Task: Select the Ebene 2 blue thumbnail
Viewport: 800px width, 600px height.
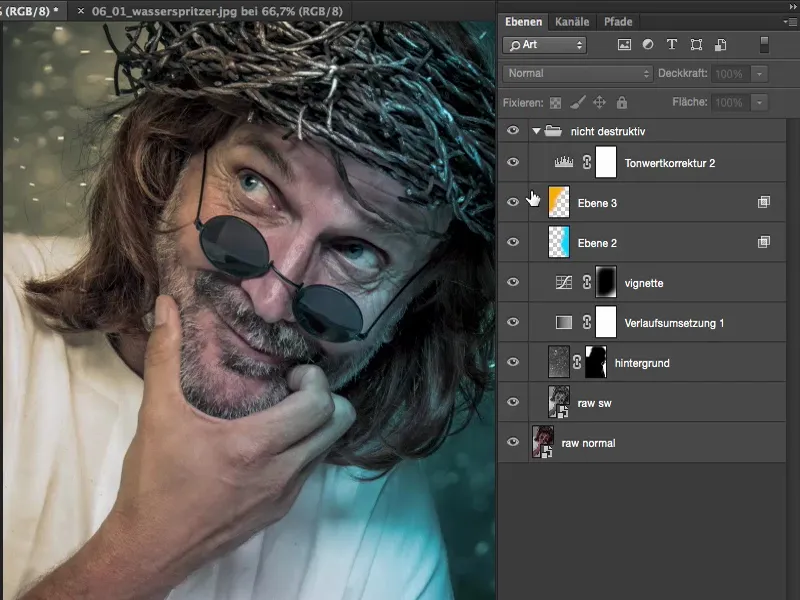Action: tap(559, 242)
